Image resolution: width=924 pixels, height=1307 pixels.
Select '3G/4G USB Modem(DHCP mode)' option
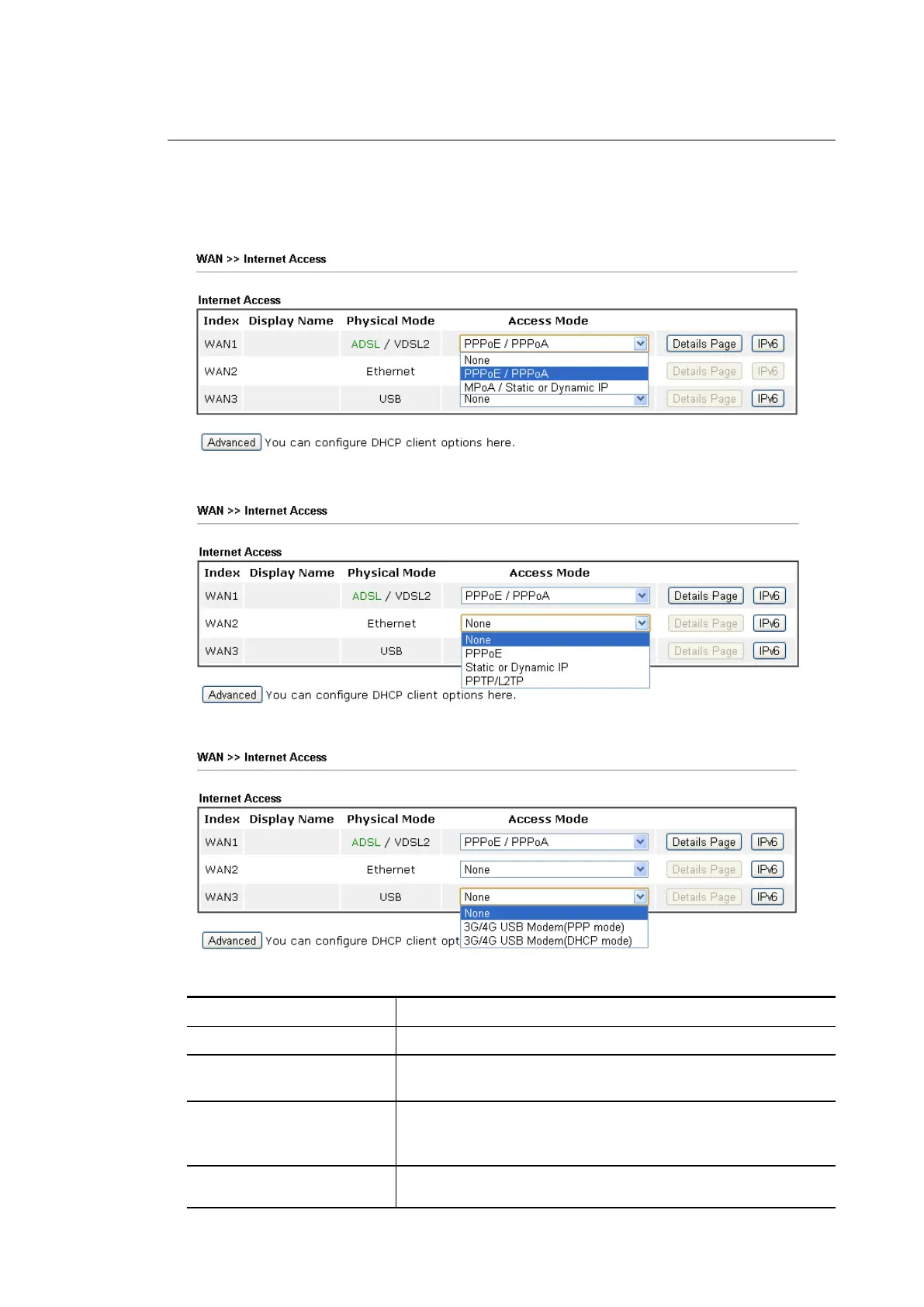pos(554,941)
